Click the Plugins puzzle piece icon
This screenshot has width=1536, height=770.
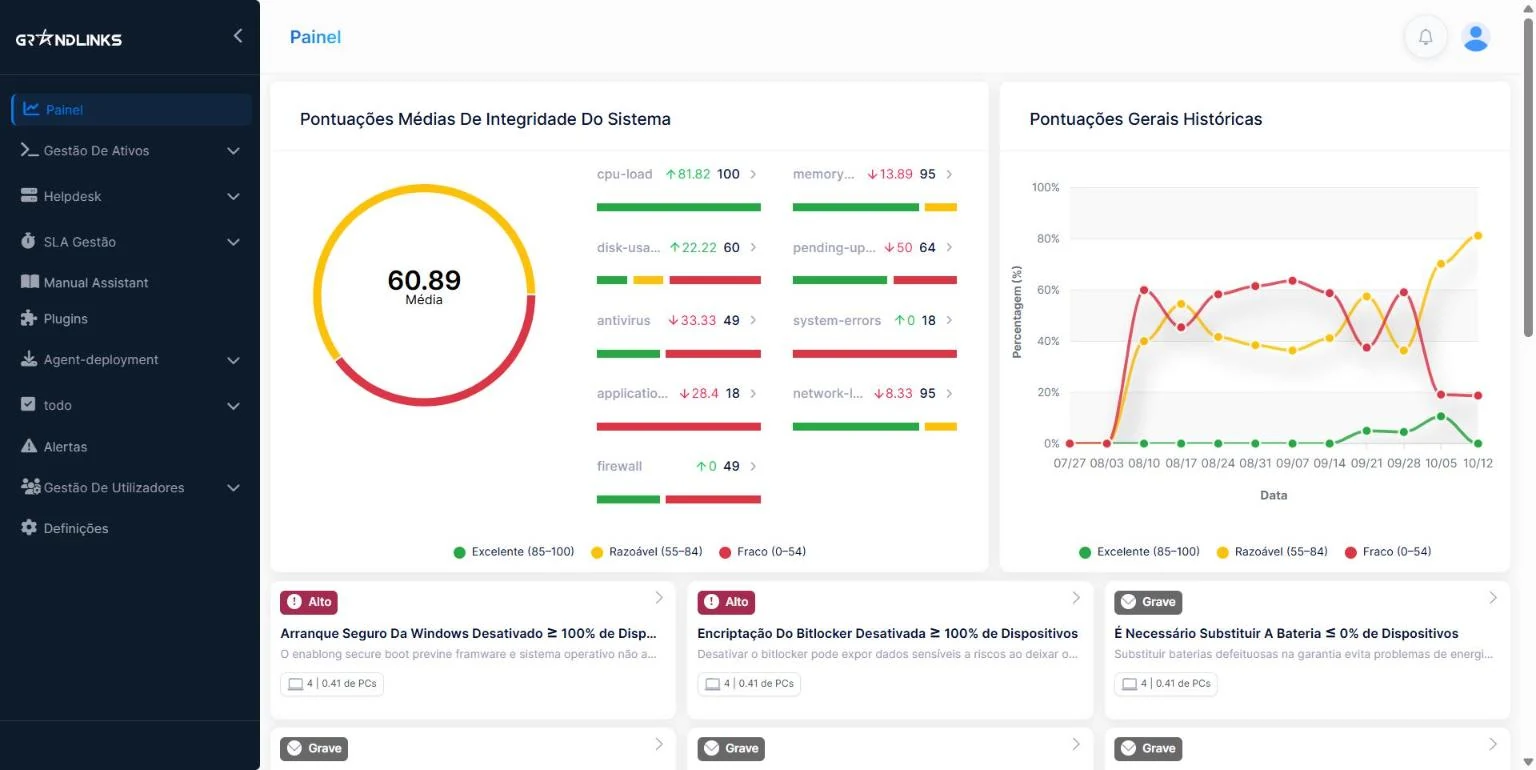point(29,318)
